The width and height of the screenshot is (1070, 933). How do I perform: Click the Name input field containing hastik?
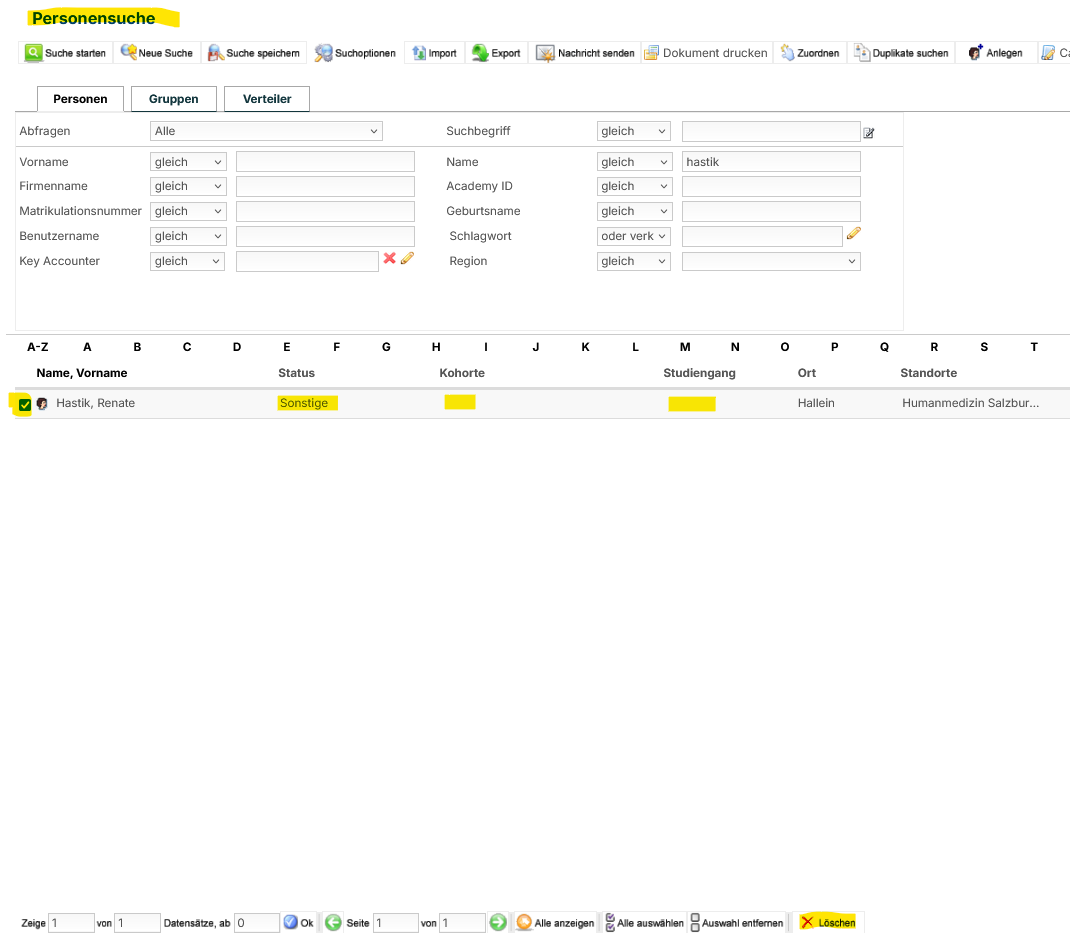coord(771,162)
